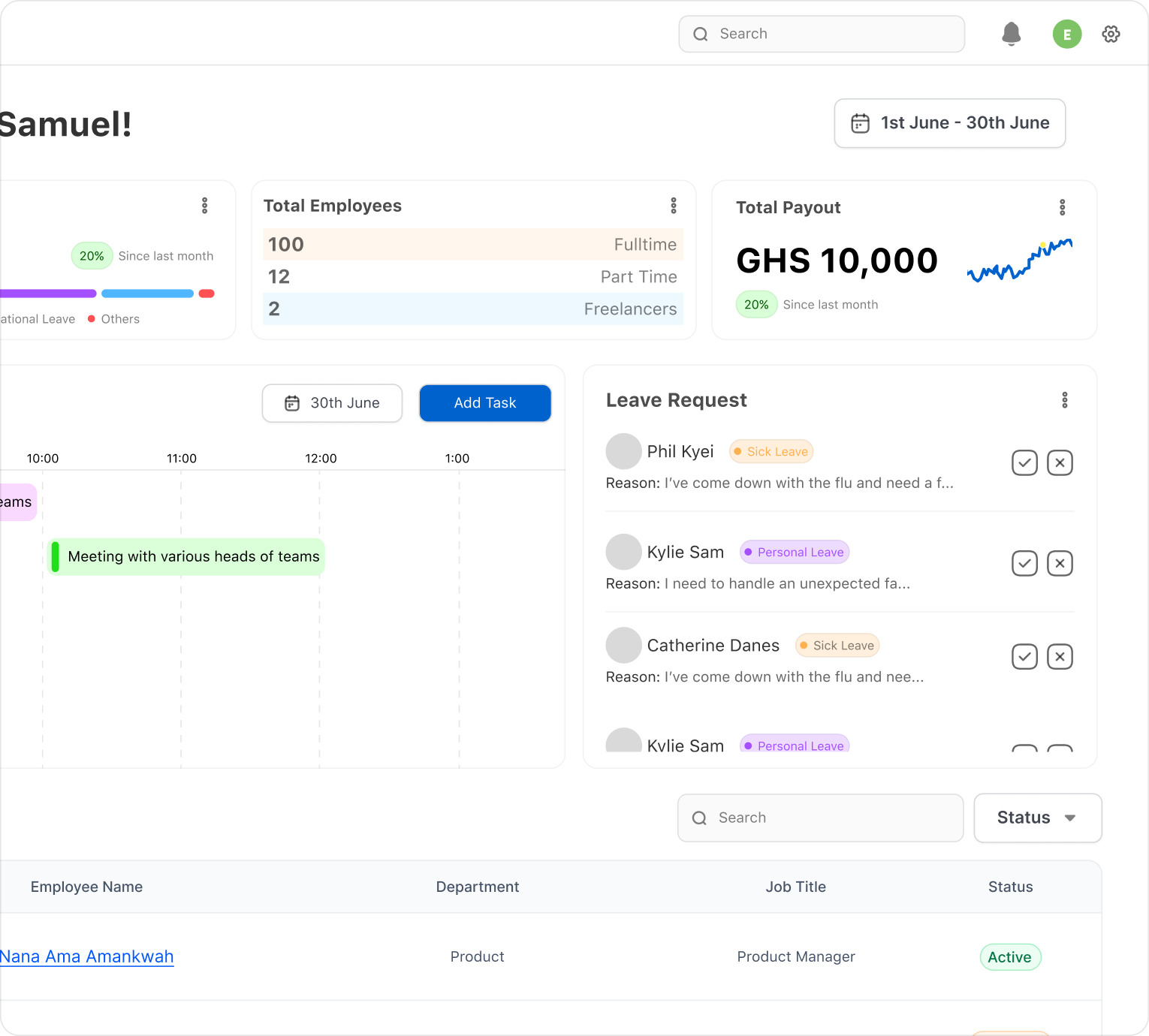
Task: Click the first Kylie Sam Personal Leave tag
Action: click(795, 552)
